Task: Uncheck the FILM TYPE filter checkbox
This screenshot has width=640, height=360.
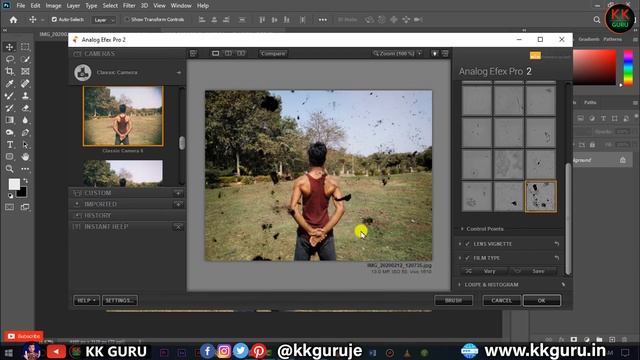Action: pos(468,258)
